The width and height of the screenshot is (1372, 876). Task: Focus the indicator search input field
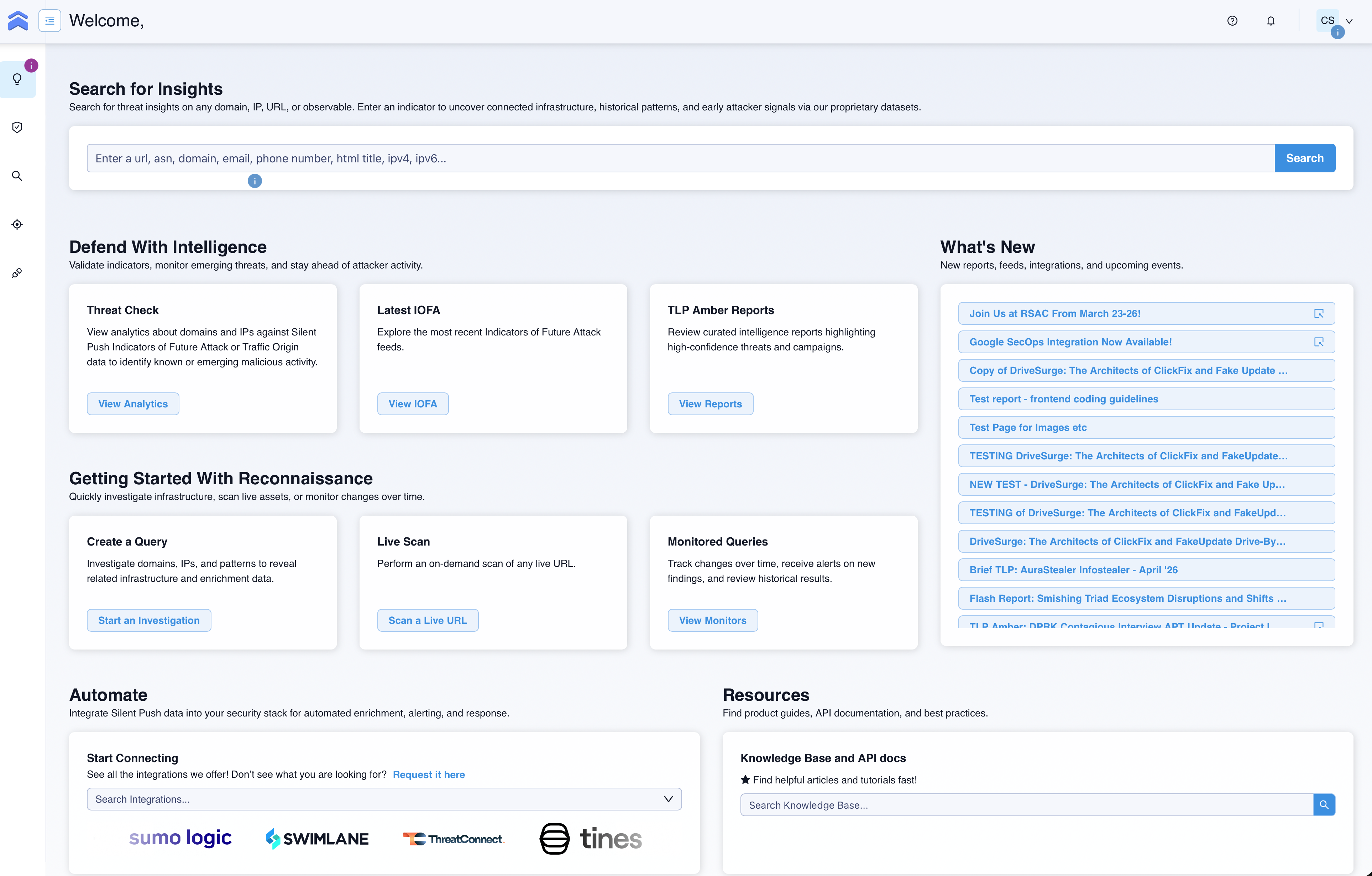click(x=680, y=158)
